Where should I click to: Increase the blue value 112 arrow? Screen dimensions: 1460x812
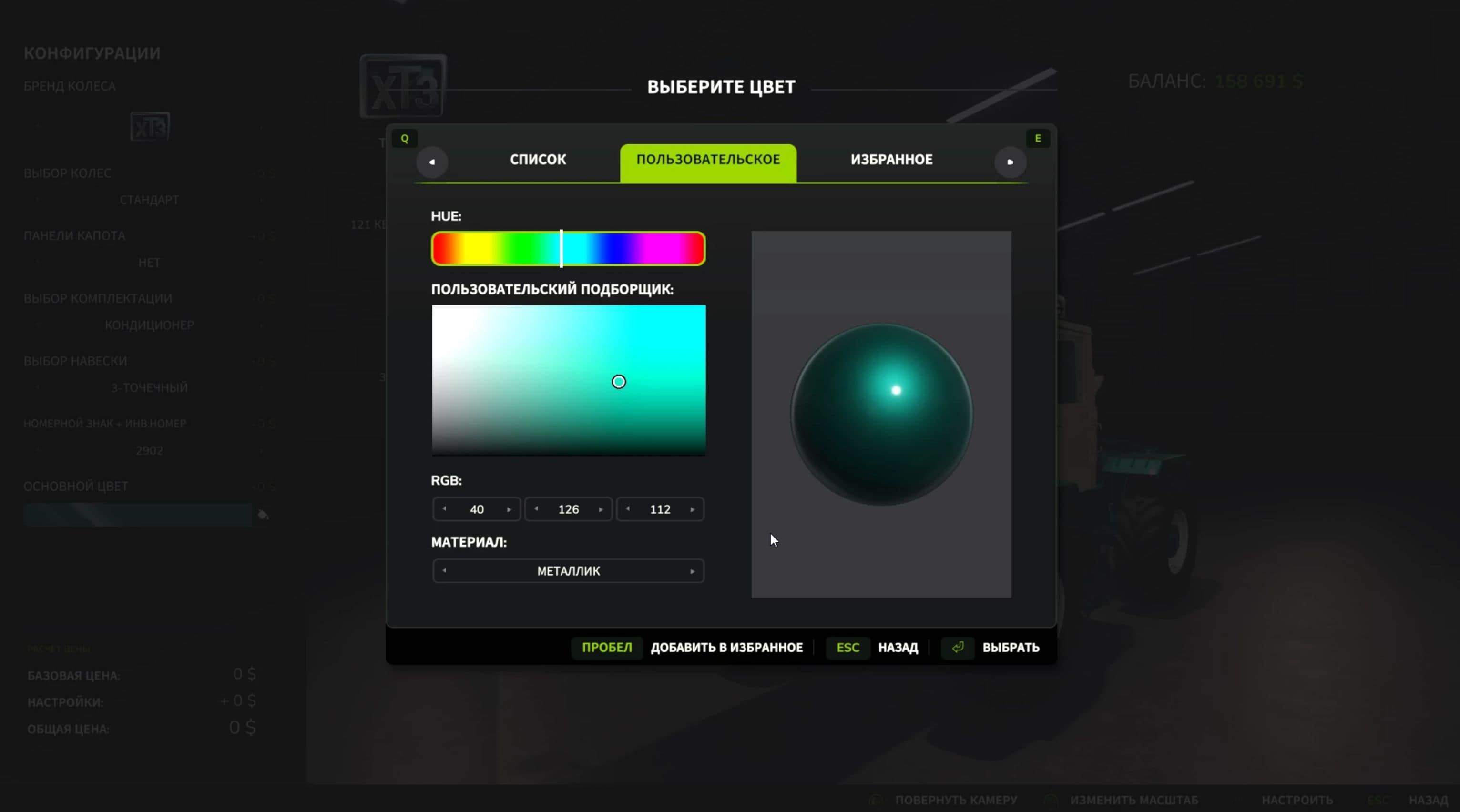click(692, 509)
